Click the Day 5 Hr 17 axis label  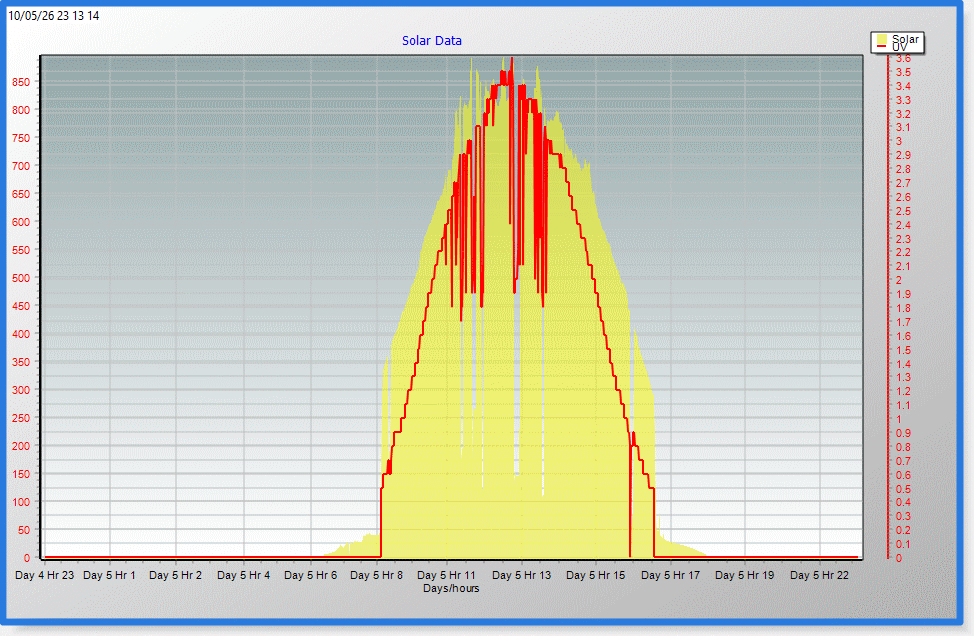point(670,575)
